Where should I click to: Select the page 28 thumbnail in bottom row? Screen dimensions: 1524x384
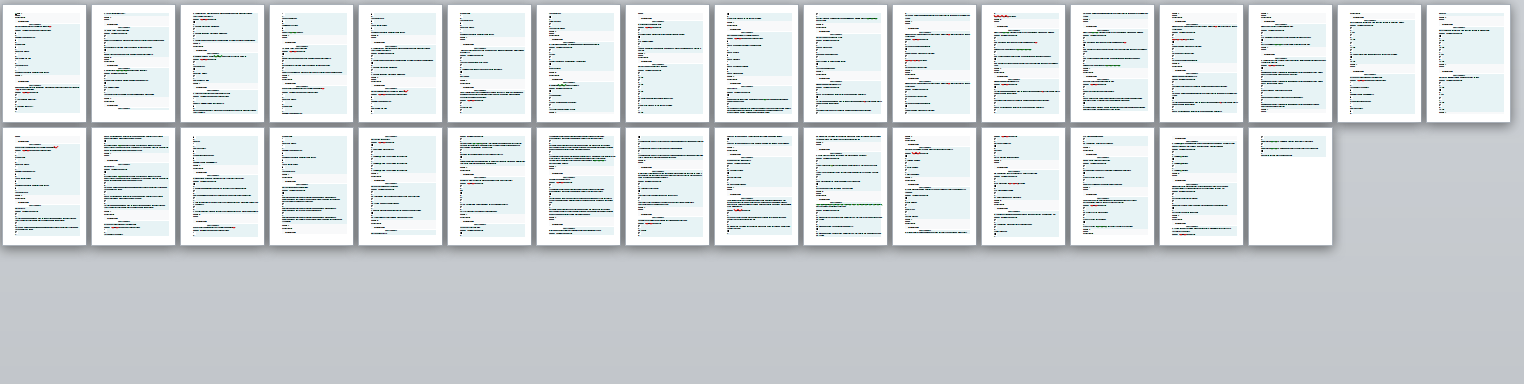point(934,186)
